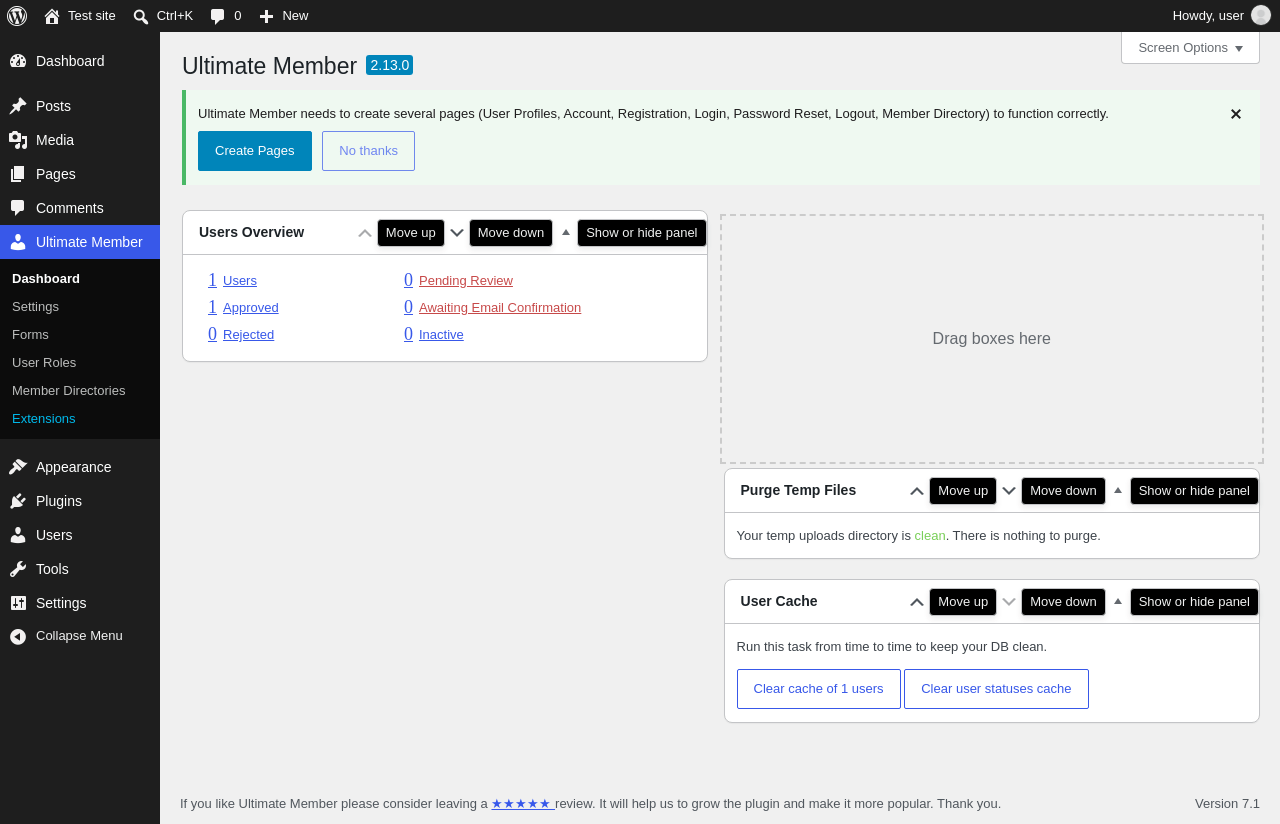
Task: Click the up chevron in Purge Temp Files header
Action: tap(917, 491)
